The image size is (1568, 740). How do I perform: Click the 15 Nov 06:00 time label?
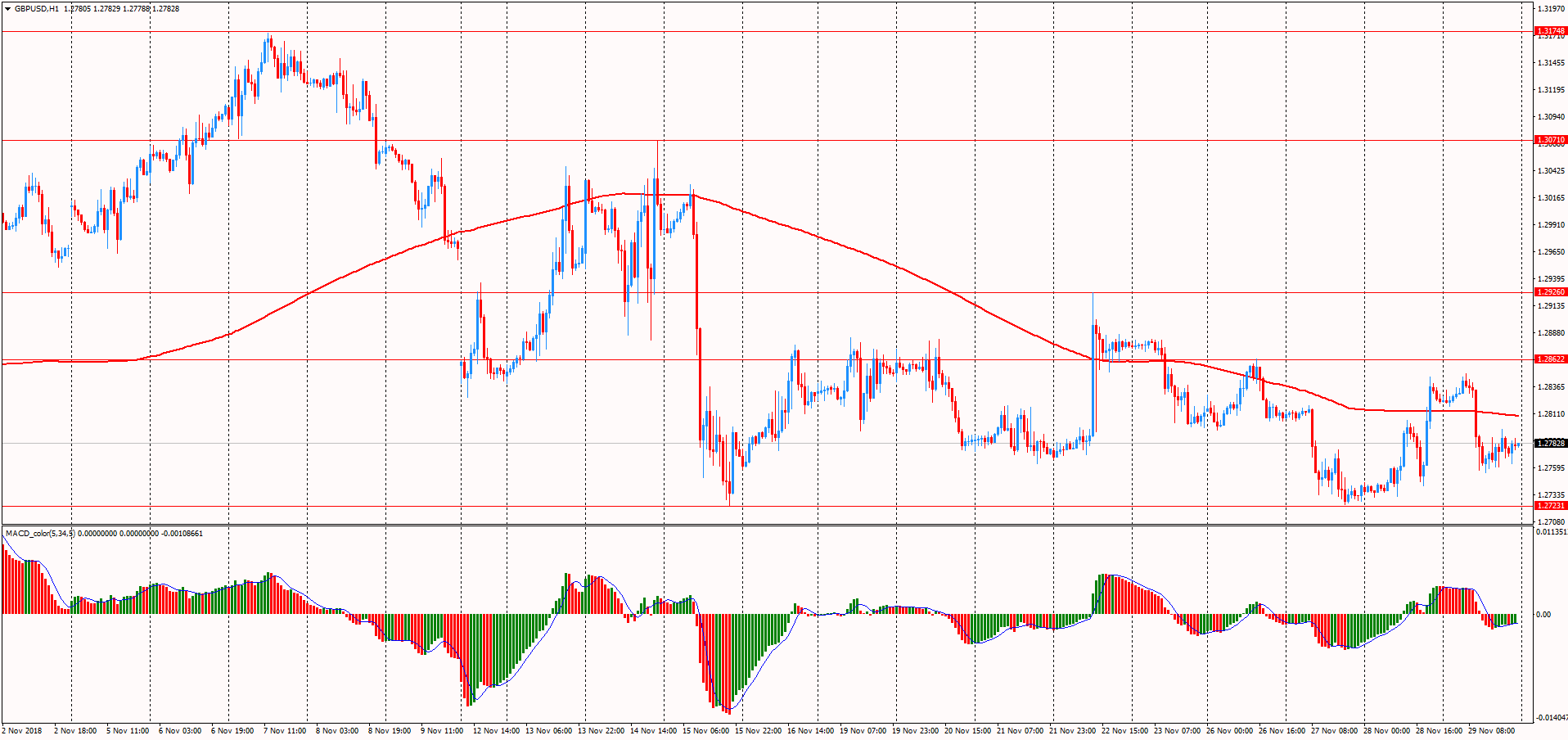tap(705, 730)
